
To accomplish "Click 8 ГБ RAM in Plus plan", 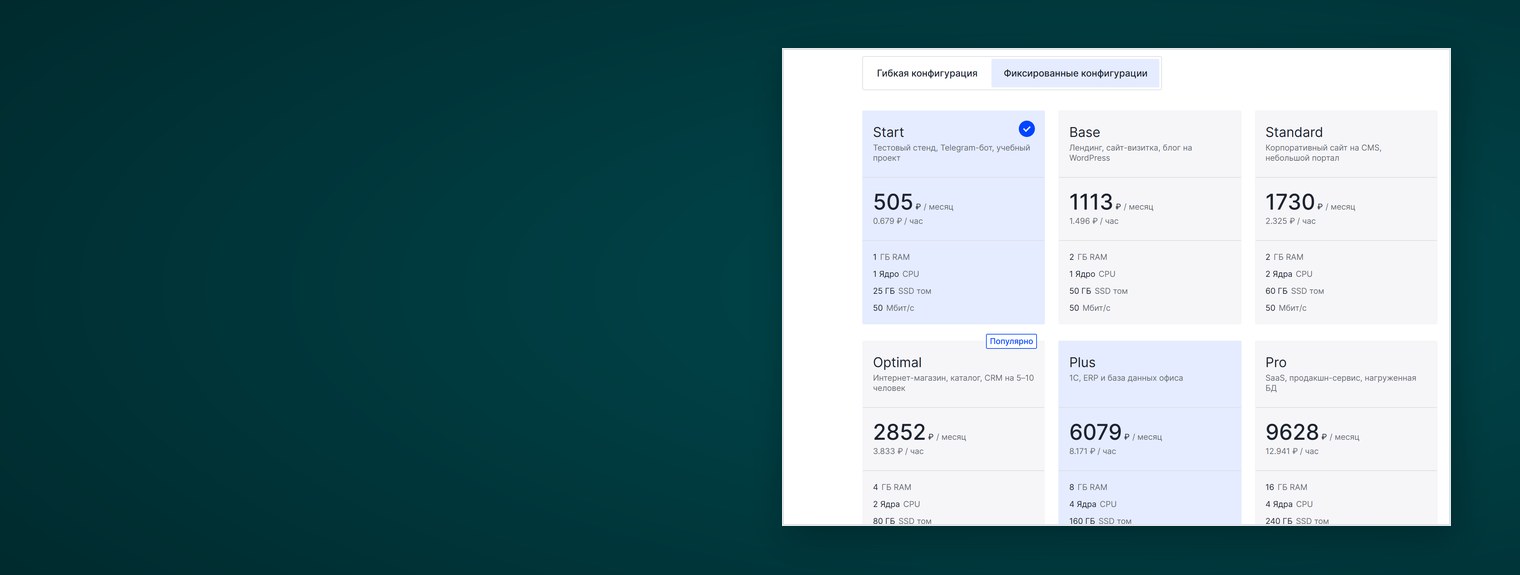I will click(1088, 487).
